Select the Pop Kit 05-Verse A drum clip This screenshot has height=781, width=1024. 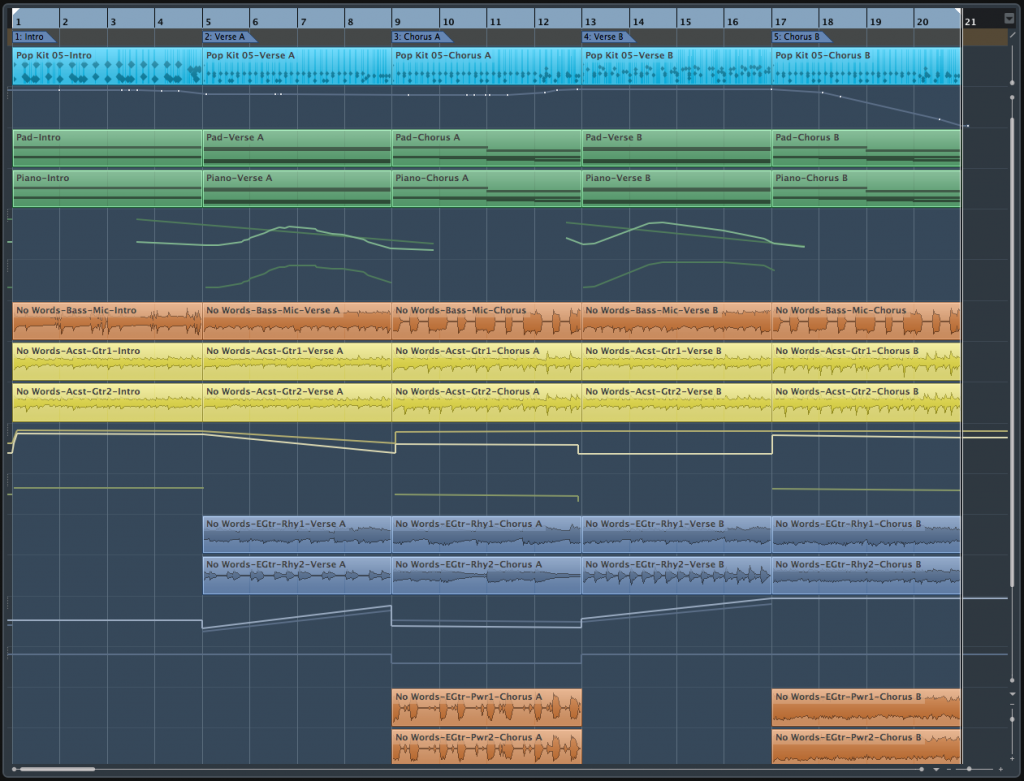(297, 65)
